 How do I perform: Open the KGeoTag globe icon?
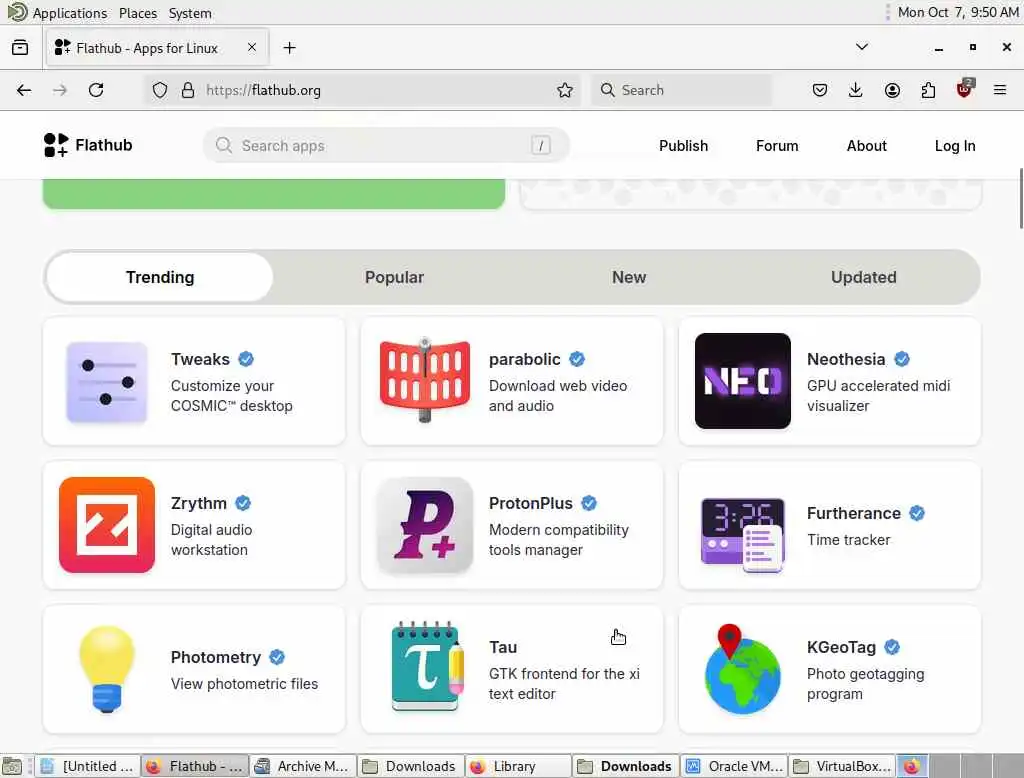[x=743, y=669]
